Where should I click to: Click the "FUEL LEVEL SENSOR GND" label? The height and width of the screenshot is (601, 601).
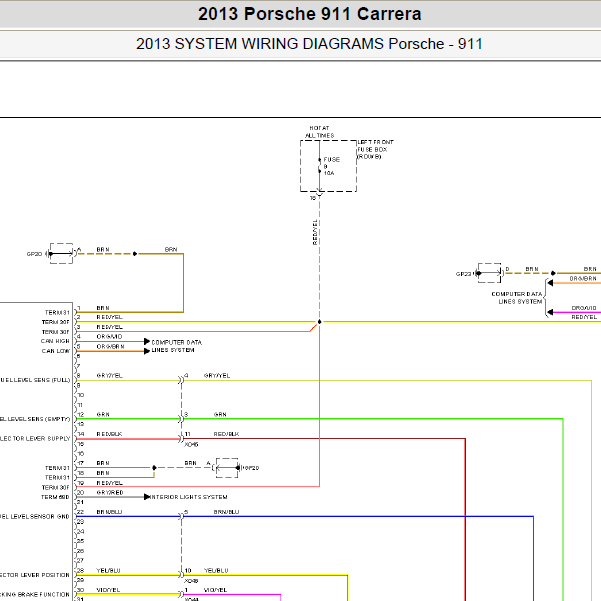(35, 517)
